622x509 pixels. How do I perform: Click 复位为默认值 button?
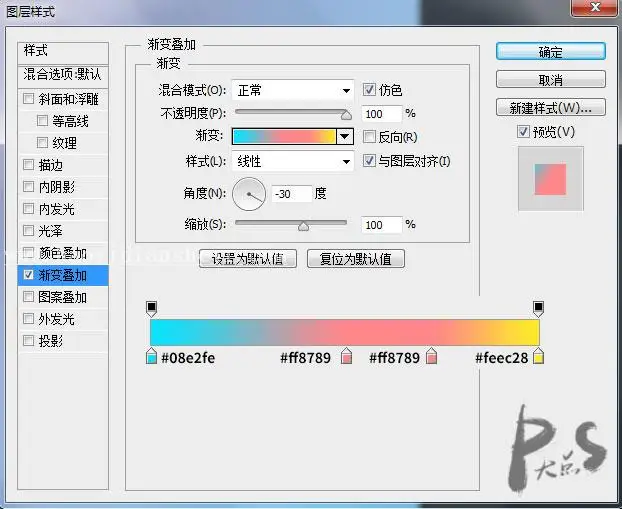tap(356, 259)
